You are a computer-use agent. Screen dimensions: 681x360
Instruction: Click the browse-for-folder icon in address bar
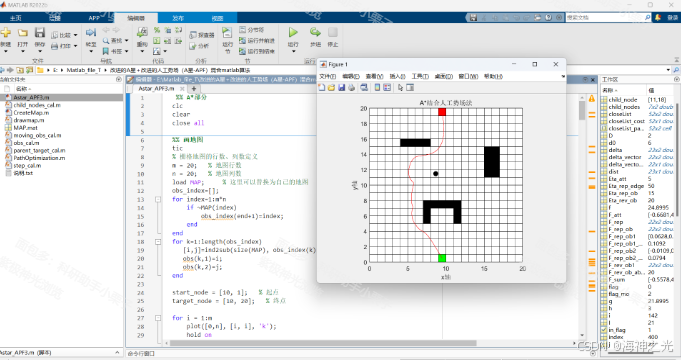(29, 70)
